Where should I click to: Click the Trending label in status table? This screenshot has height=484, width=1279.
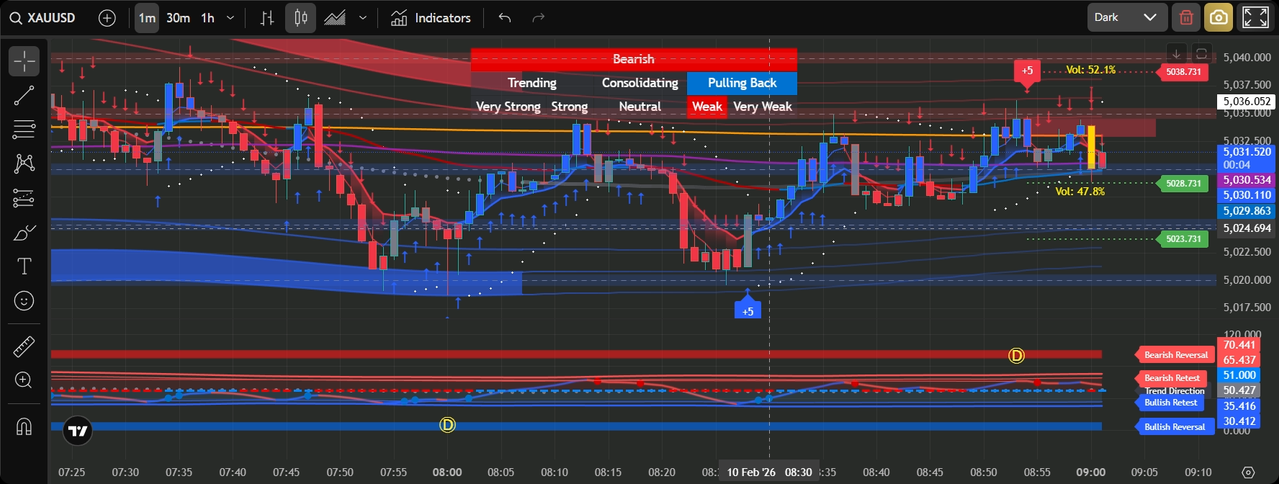coord(532,83)
